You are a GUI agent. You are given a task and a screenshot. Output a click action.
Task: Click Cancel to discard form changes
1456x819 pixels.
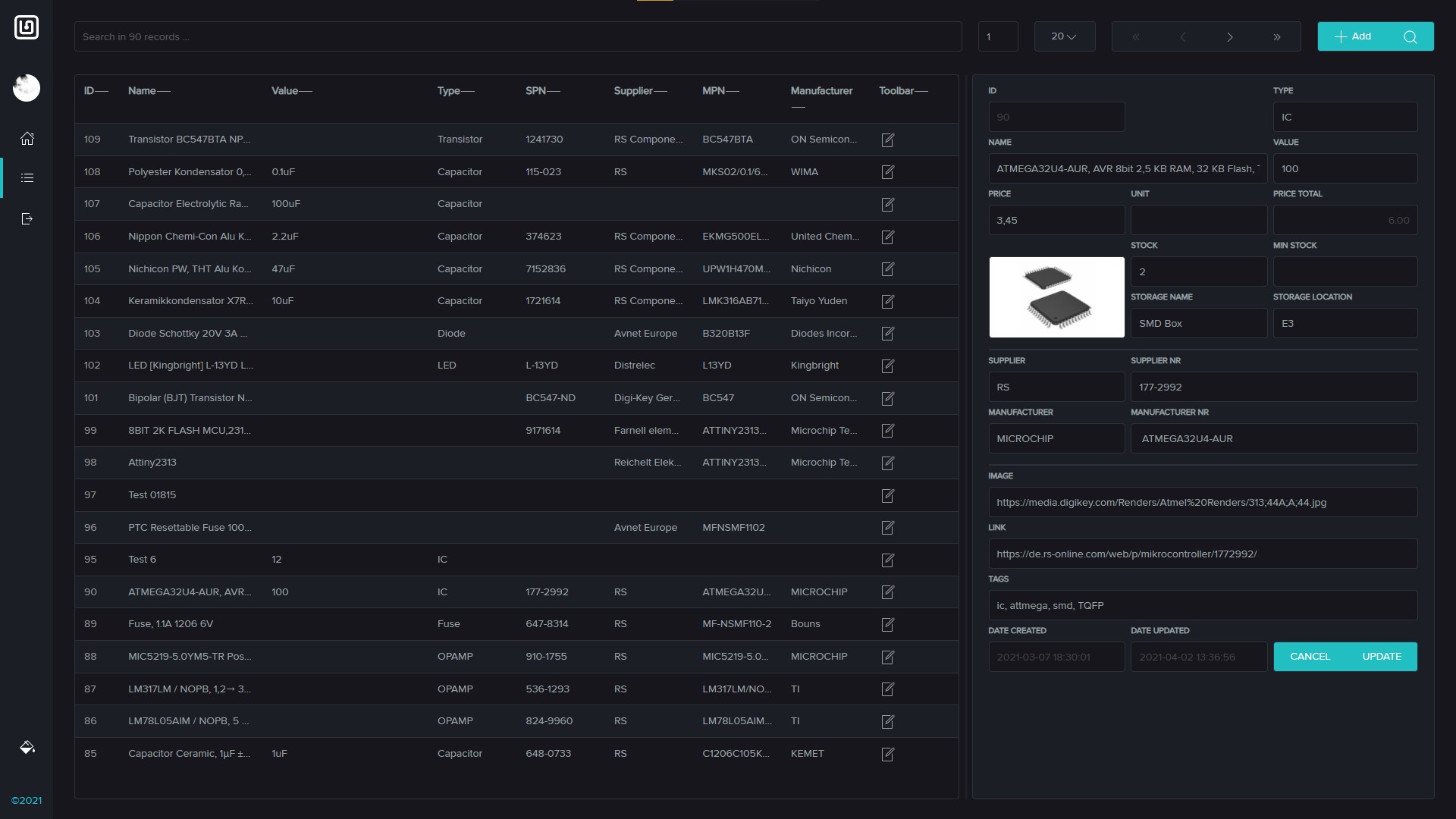[1311, 656]
